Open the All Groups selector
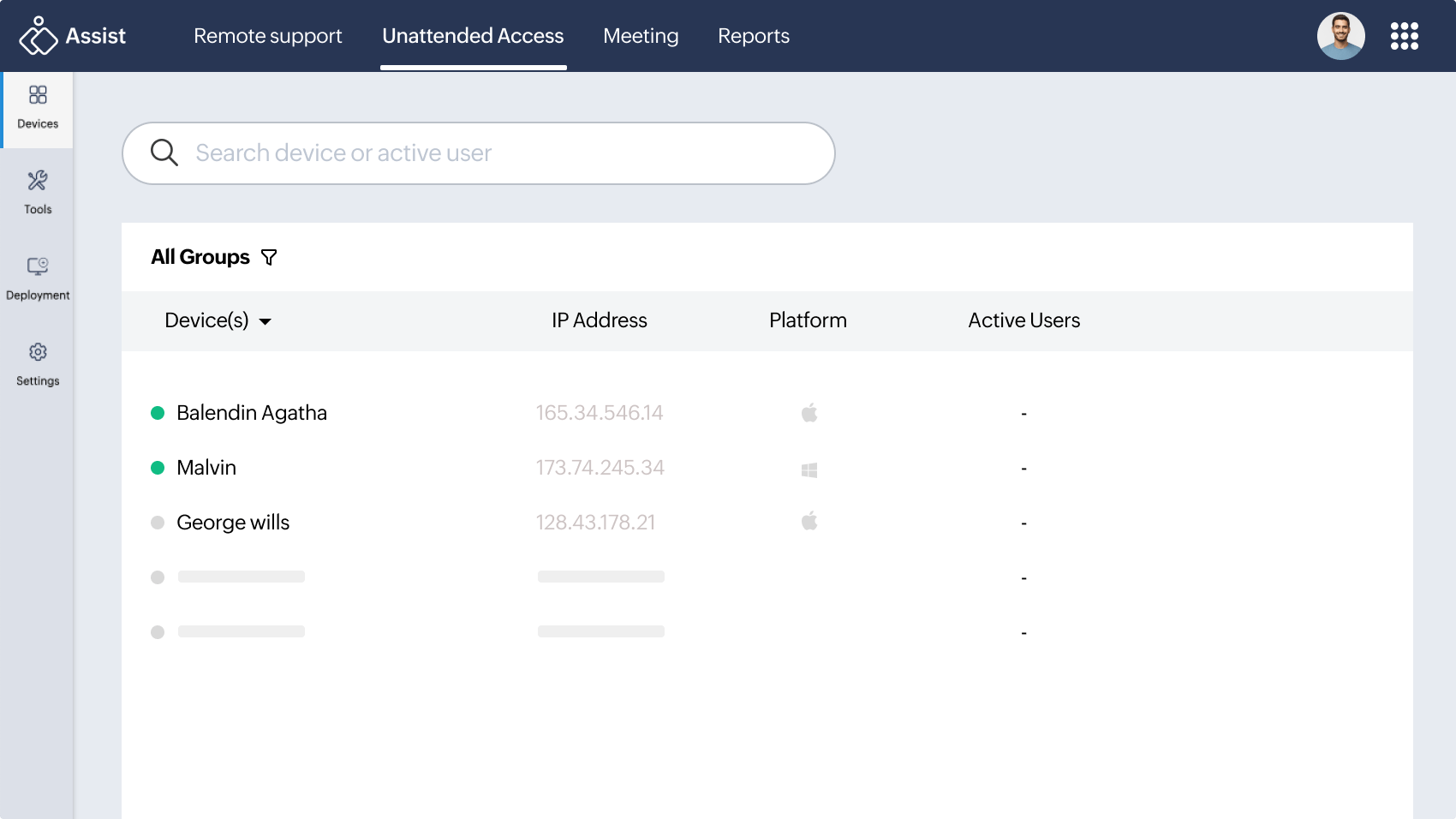Image resolution: width=1456 pixels, height=819 pixels. pyautogui.click(x=200, y=257)
